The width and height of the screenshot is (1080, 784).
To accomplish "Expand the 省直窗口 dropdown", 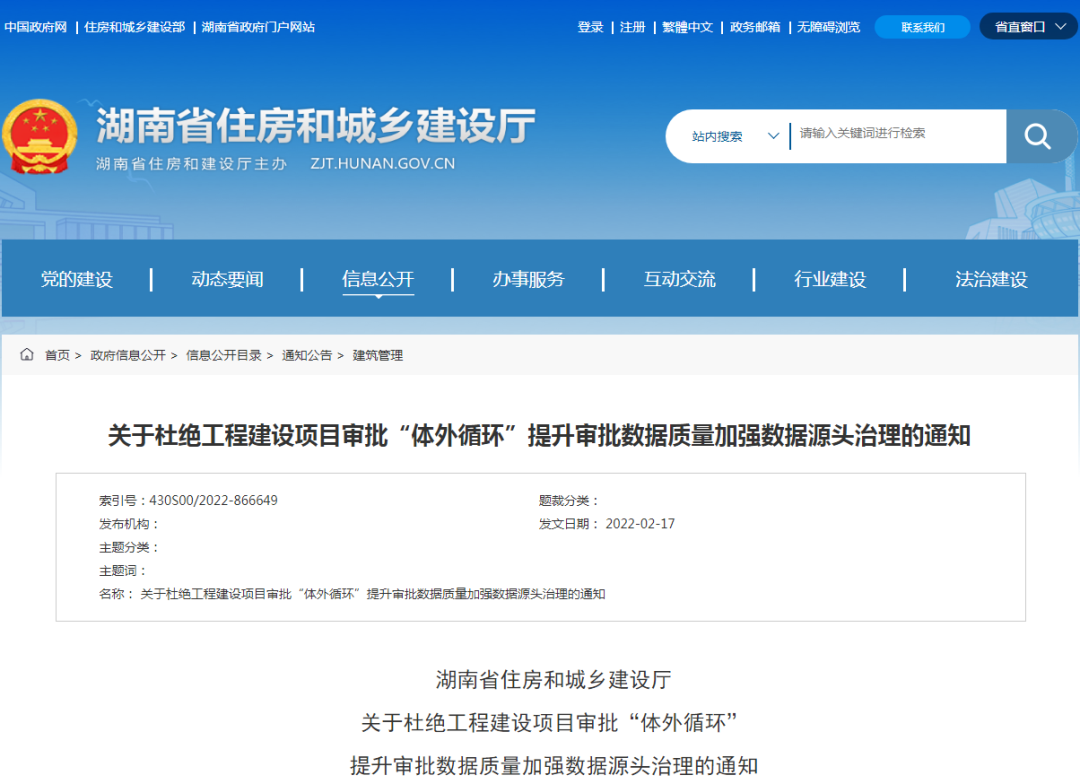I will (x=1029, y=27).
